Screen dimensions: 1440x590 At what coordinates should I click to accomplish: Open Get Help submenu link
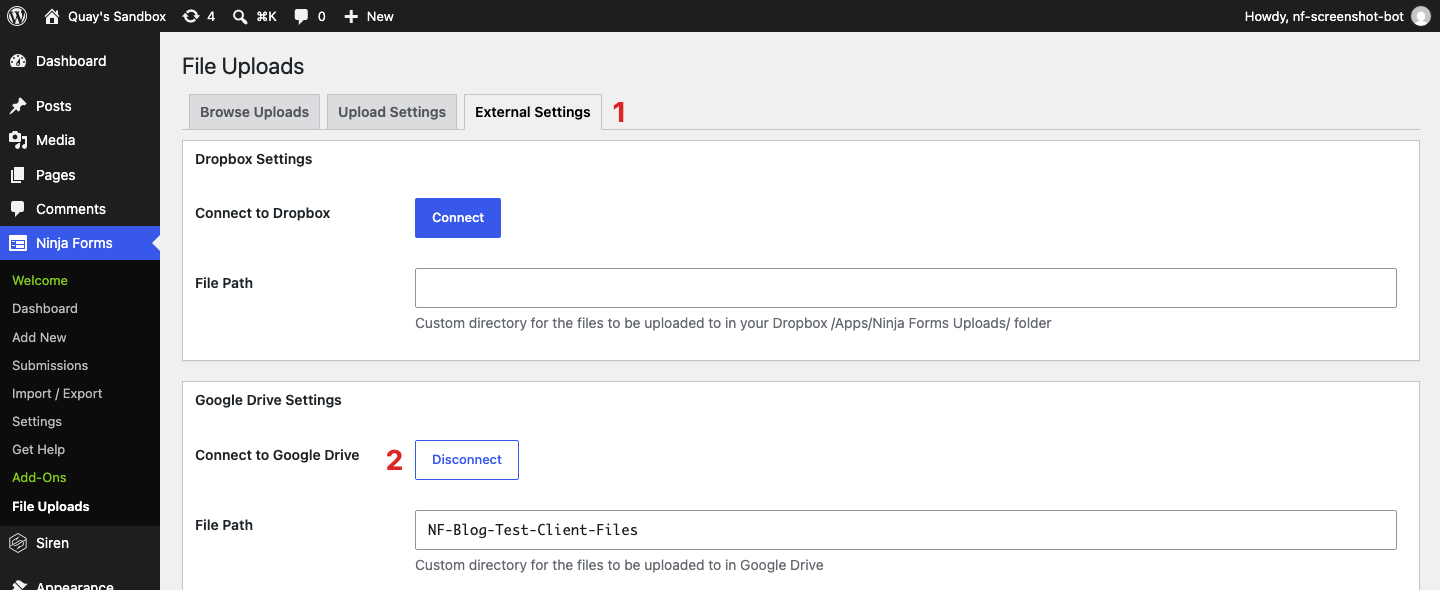[x=38, y=450]
